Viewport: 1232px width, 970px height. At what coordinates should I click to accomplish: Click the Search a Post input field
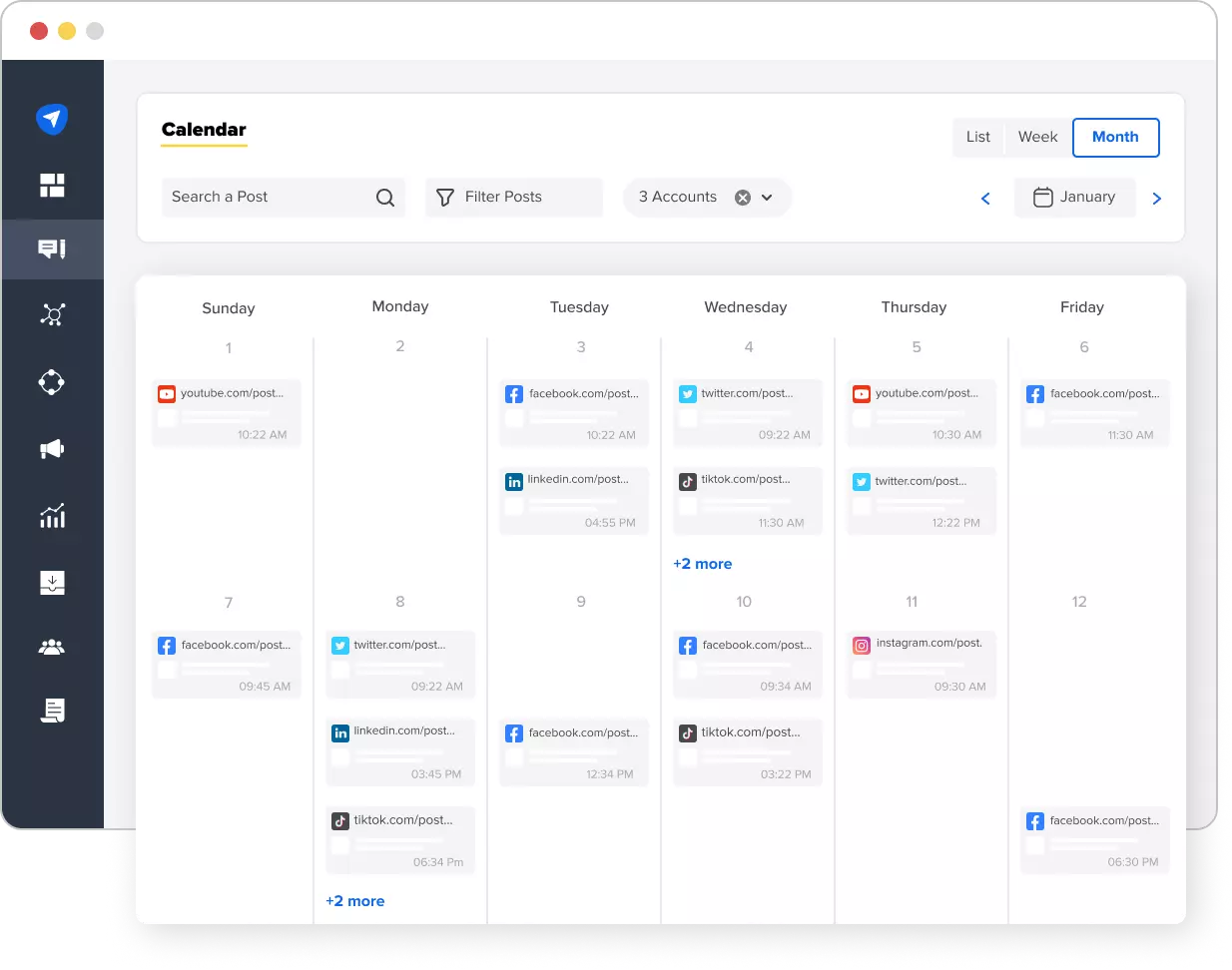(265, 197)
